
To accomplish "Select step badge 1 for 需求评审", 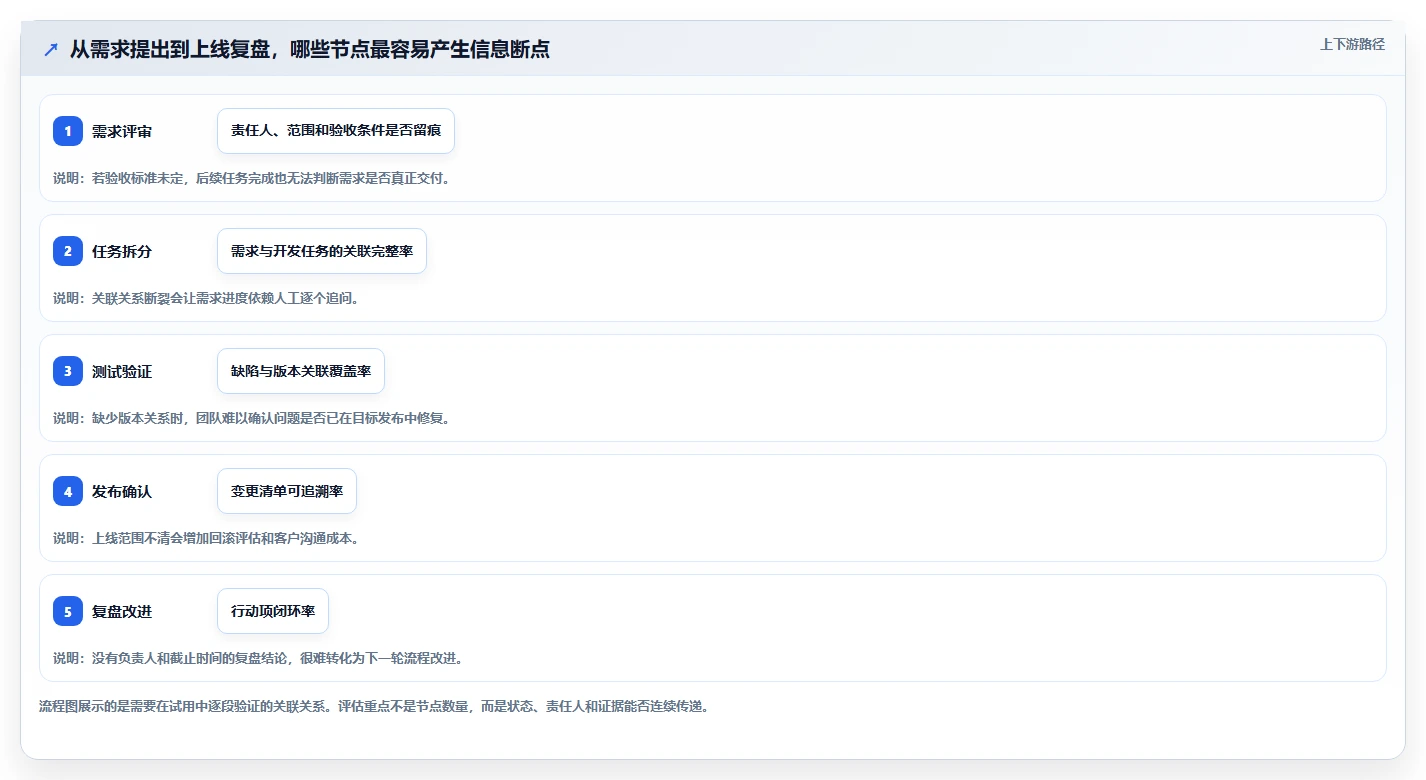I will [x=68, y=131].
